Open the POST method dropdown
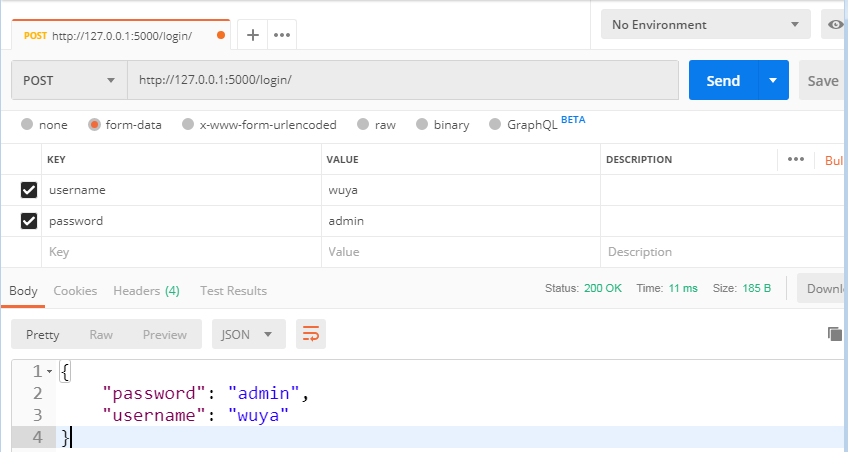Screen dimensions: 848x452 point(69,81)
